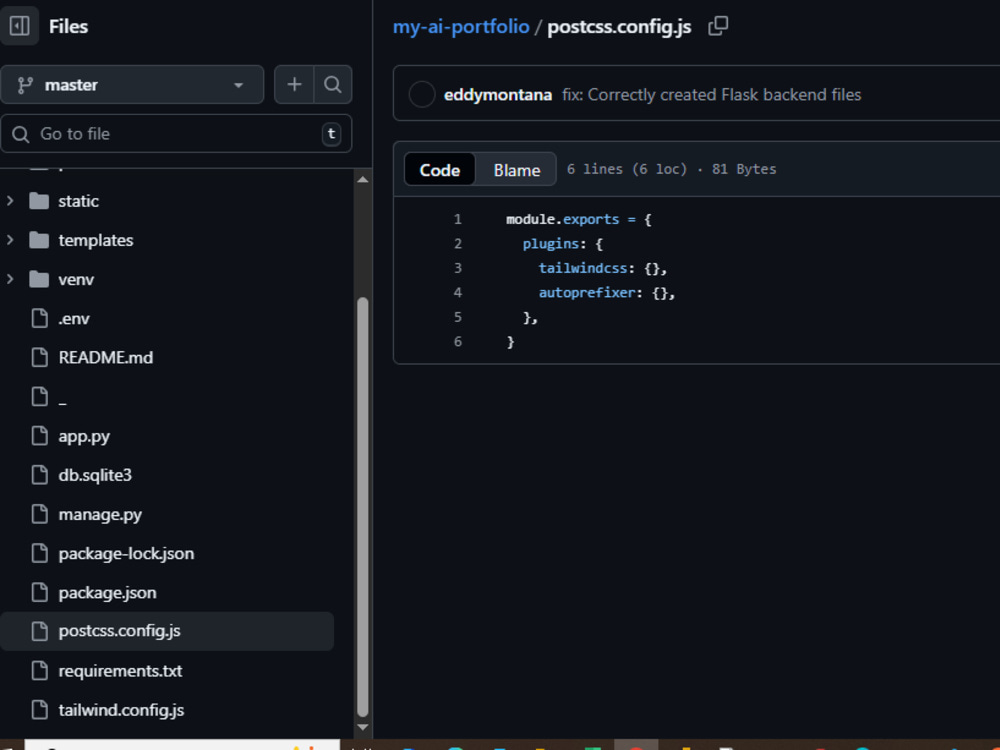1000x750 pixels.
Task: Click the requirements.txt file icon
Action: [40, 670]
